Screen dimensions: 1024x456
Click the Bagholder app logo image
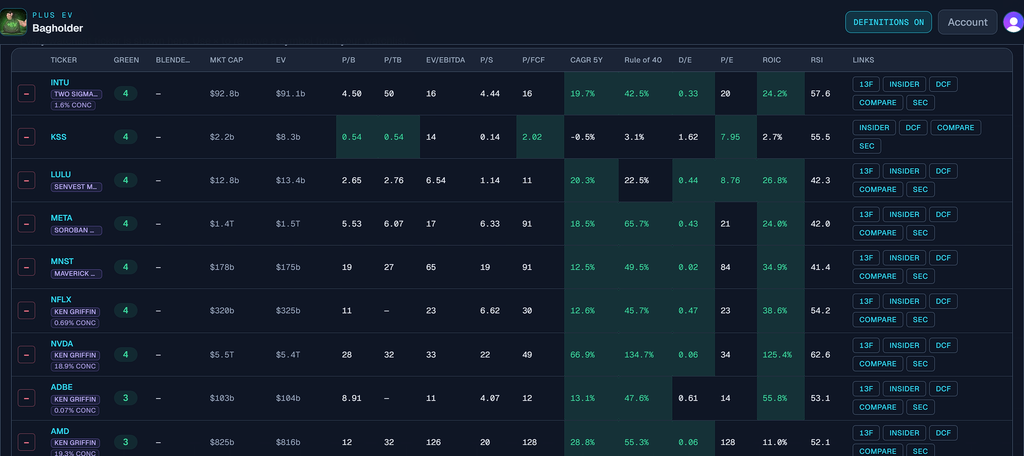14,22
